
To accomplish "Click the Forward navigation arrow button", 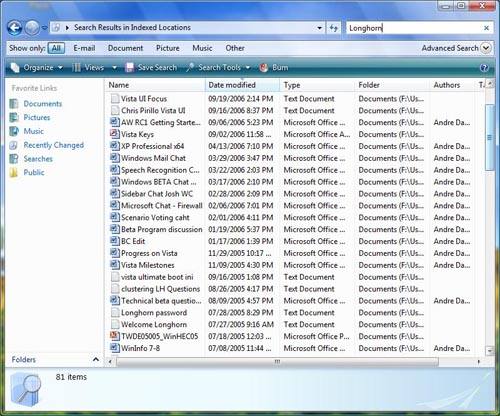I will point(32,28).
